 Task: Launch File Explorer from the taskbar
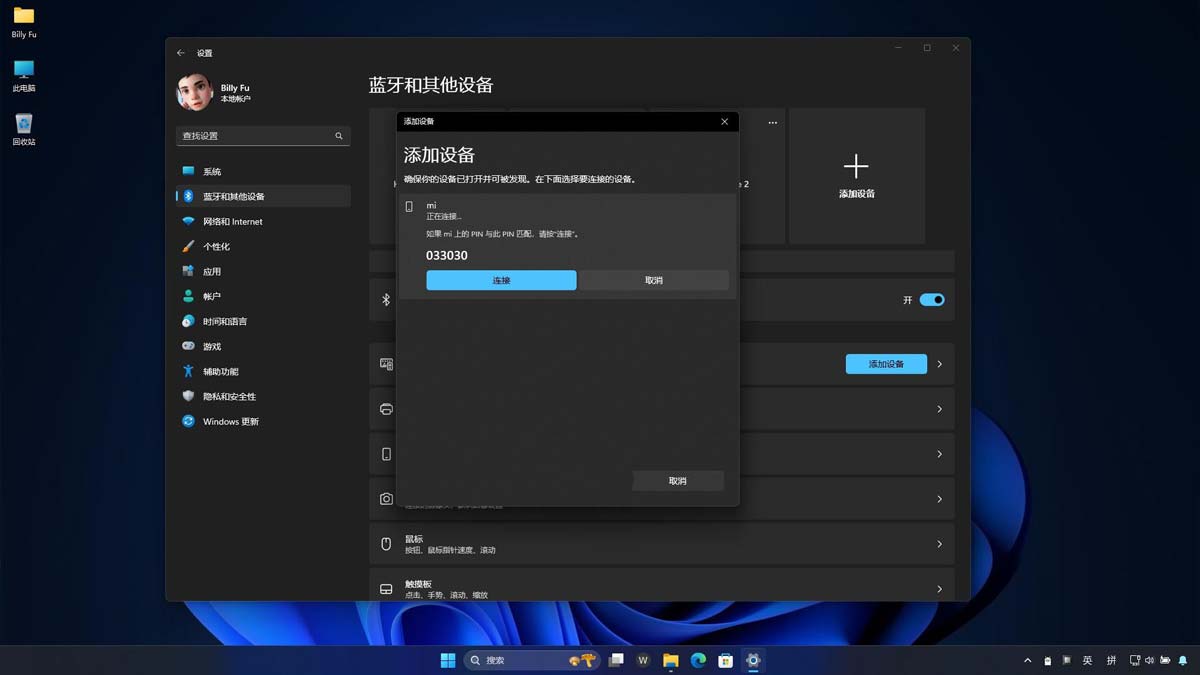pyautogui.click(x=670, y=660)
